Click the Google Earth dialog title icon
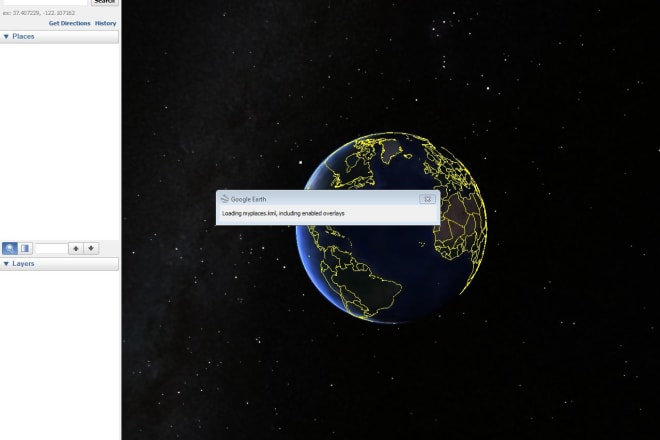 click(225, 199)
